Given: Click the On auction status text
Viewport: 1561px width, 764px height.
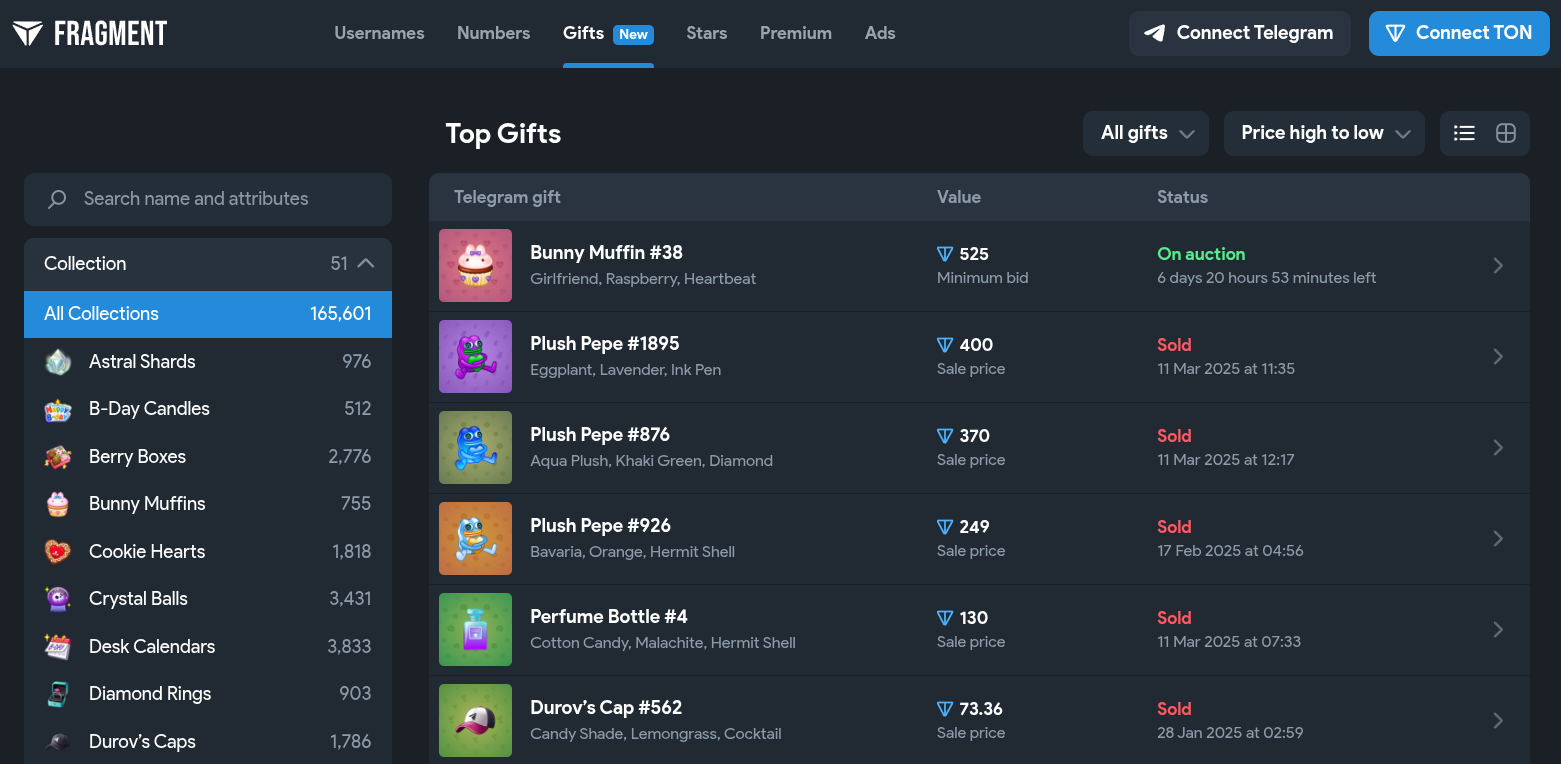Looking at the screenshot, I should pyautogui.click(x=1201, y=254).
